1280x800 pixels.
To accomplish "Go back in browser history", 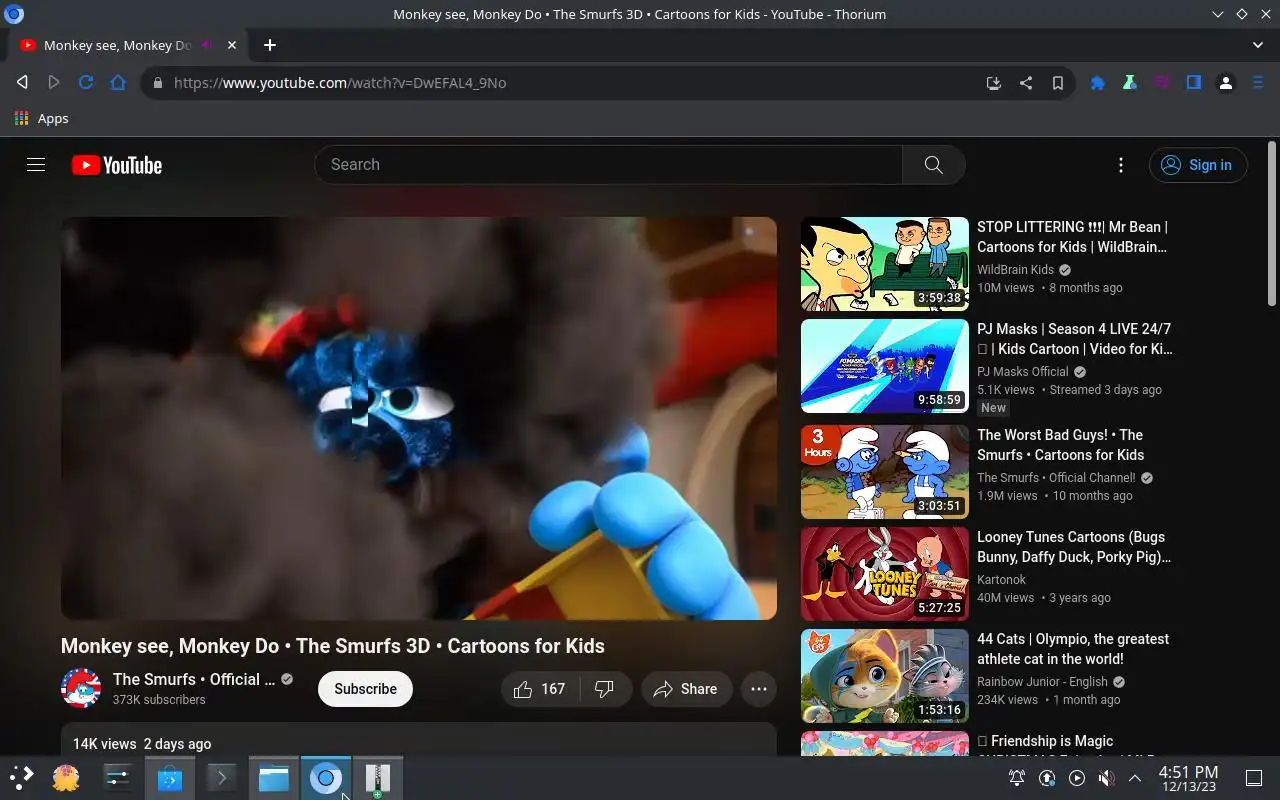I will tap(22, 83).
